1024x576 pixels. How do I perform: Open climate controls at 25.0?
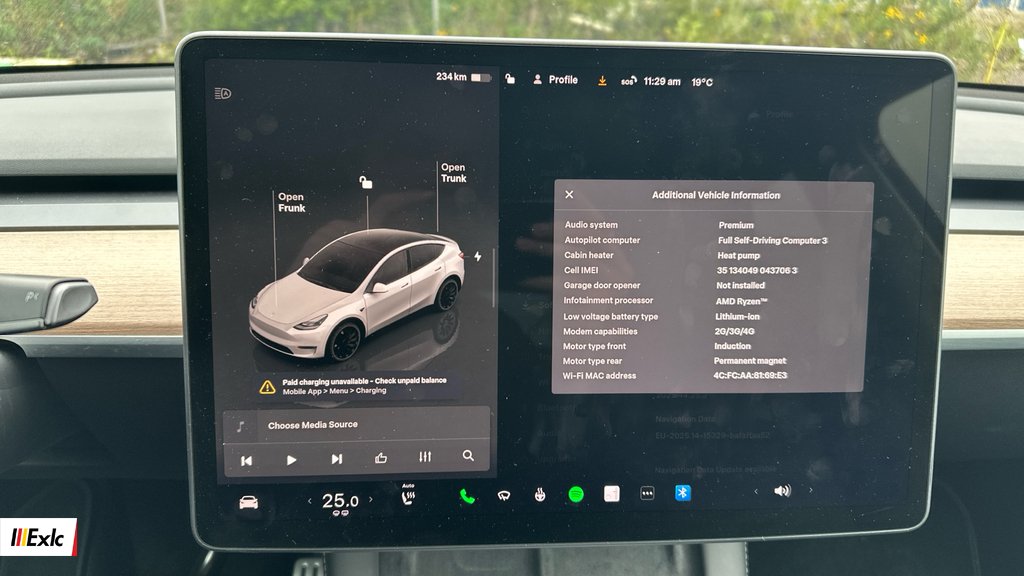tap(340, 501)
